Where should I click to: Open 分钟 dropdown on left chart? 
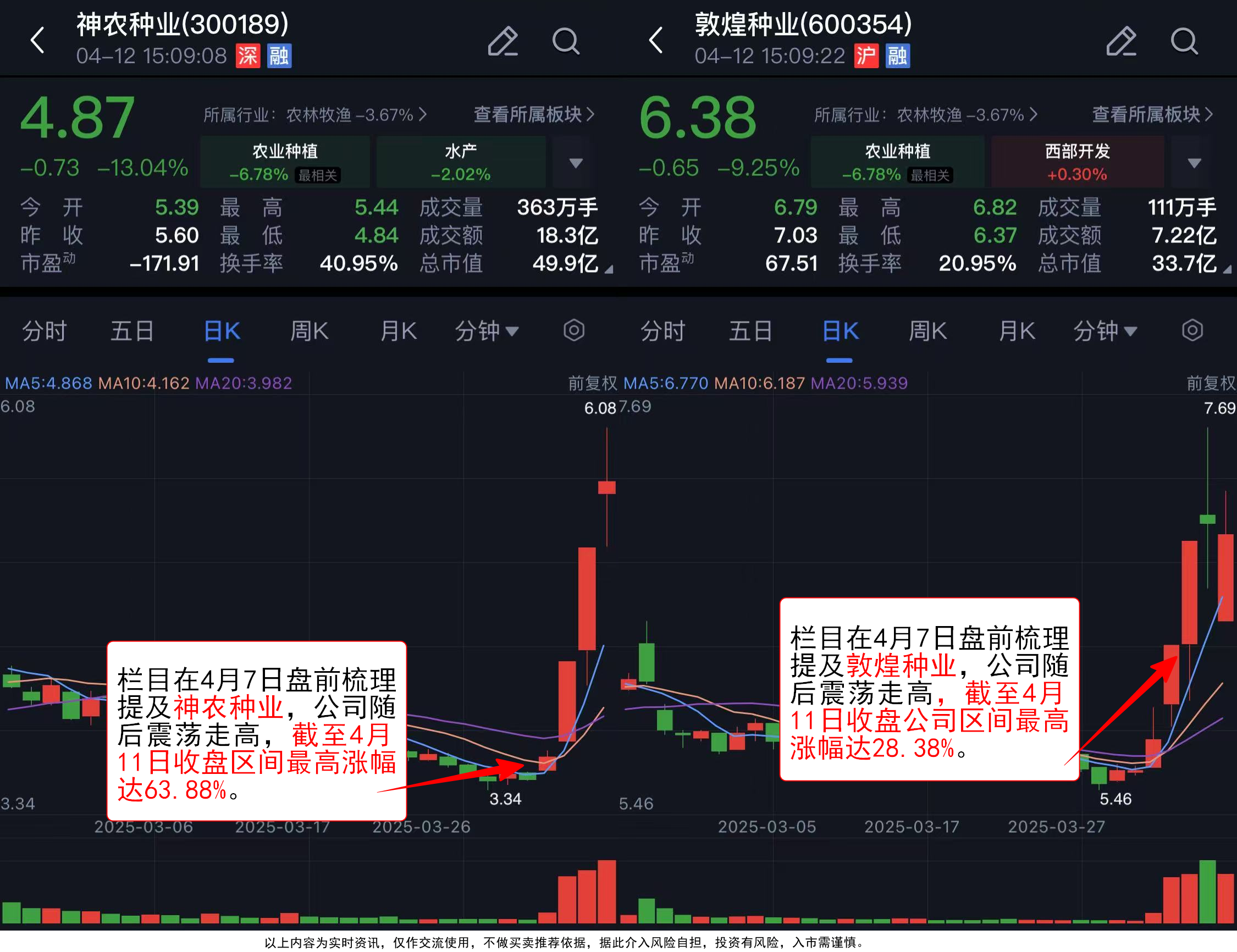coord(487,331)
